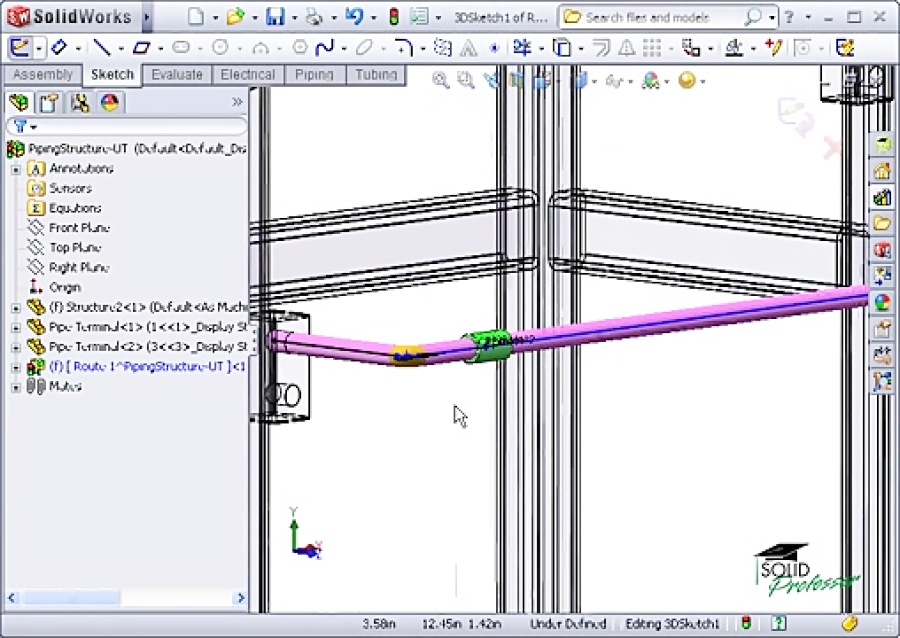Open the filter icon in the FeatureManager

22,126
